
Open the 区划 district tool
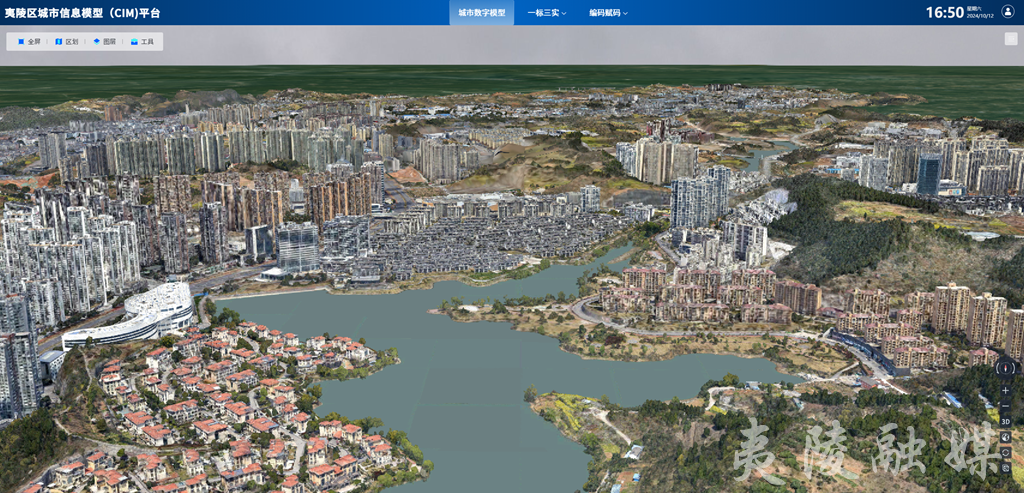click(x=66, y=42)
